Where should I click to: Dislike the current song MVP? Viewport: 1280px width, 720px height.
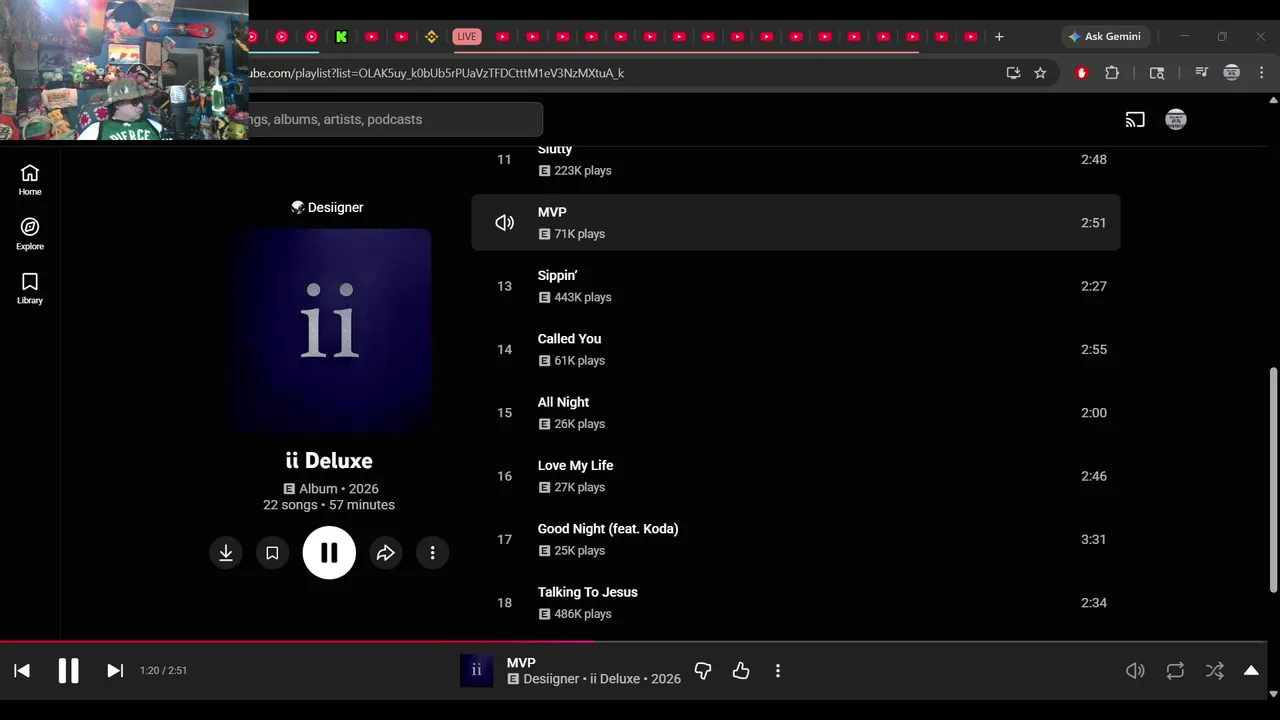point(703,671)
